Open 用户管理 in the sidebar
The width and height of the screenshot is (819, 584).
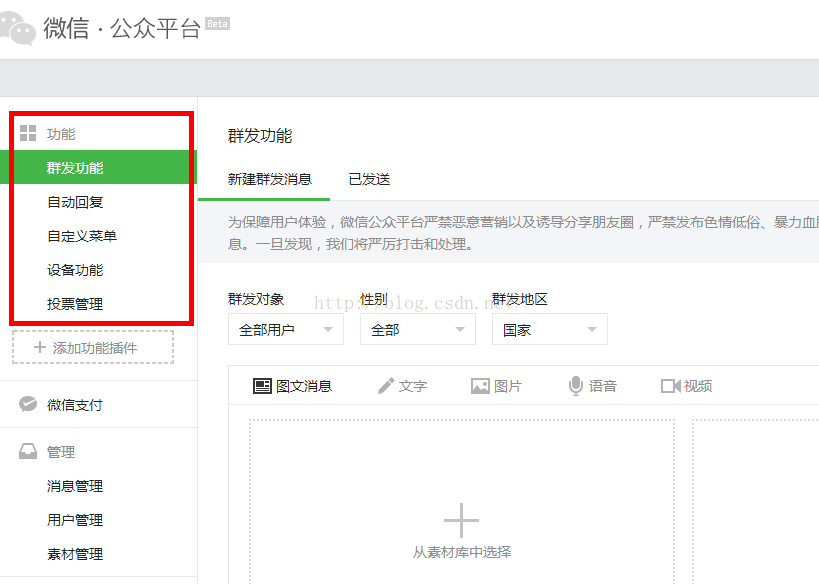click(x=75, y=520)
